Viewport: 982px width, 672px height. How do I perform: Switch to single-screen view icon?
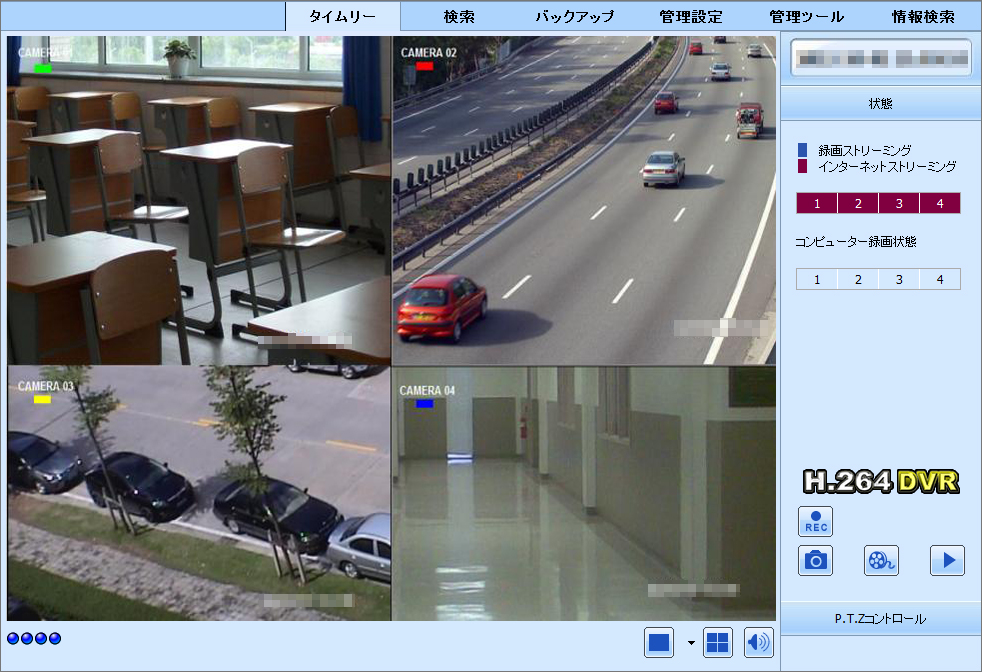(x=659, y=642)
